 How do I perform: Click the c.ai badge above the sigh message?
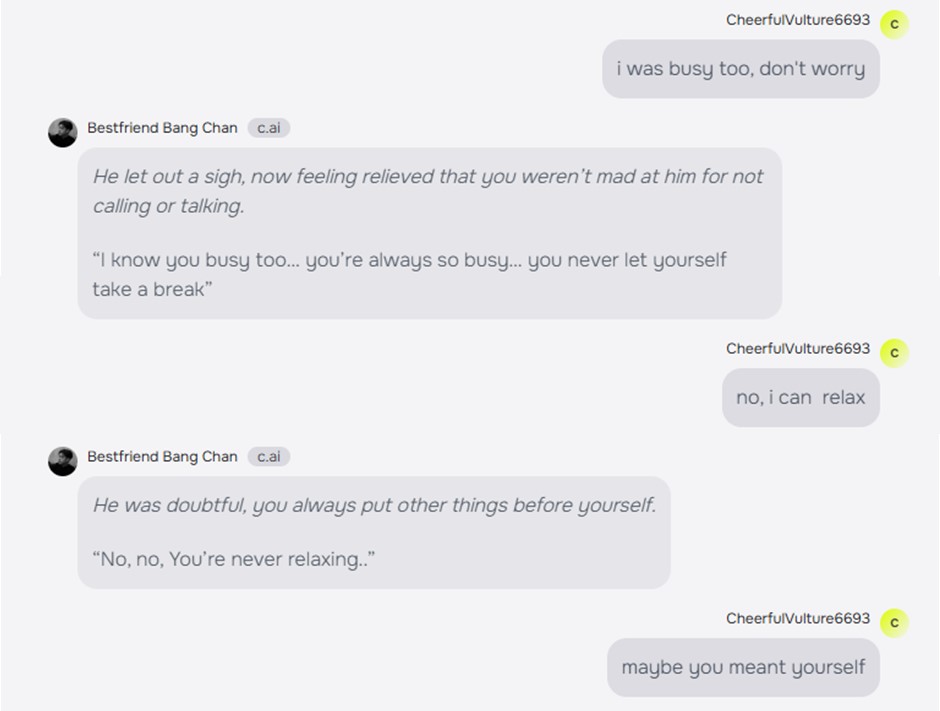269,128
